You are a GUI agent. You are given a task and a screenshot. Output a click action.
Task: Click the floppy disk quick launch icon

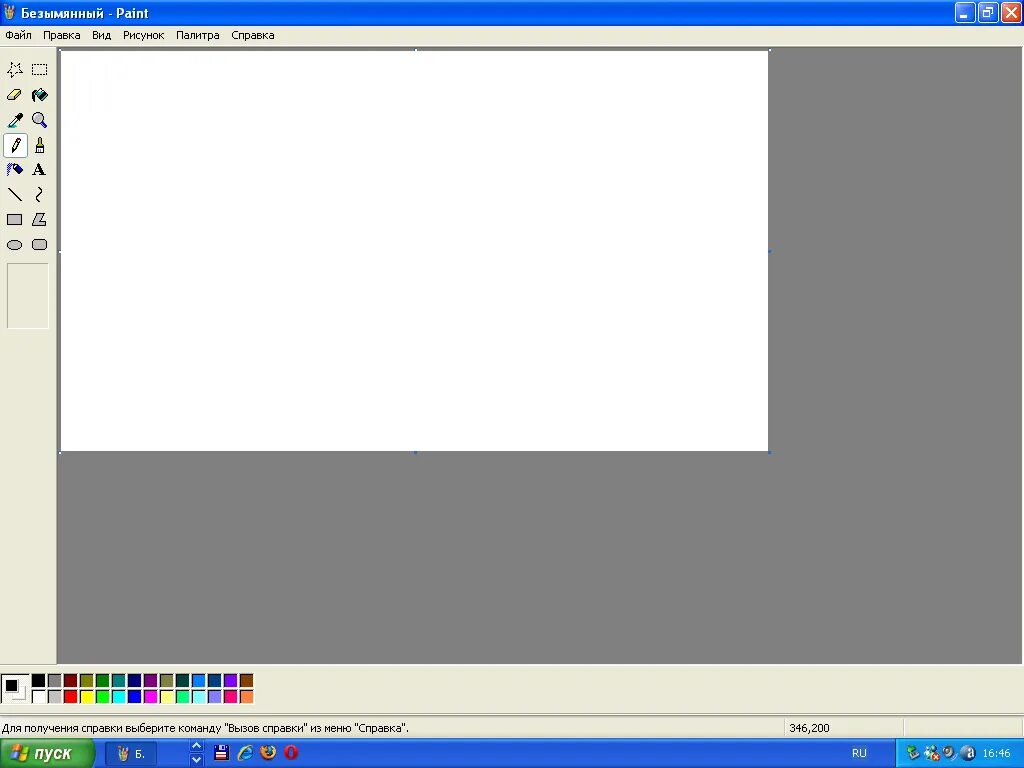click(x=221, y=753)
